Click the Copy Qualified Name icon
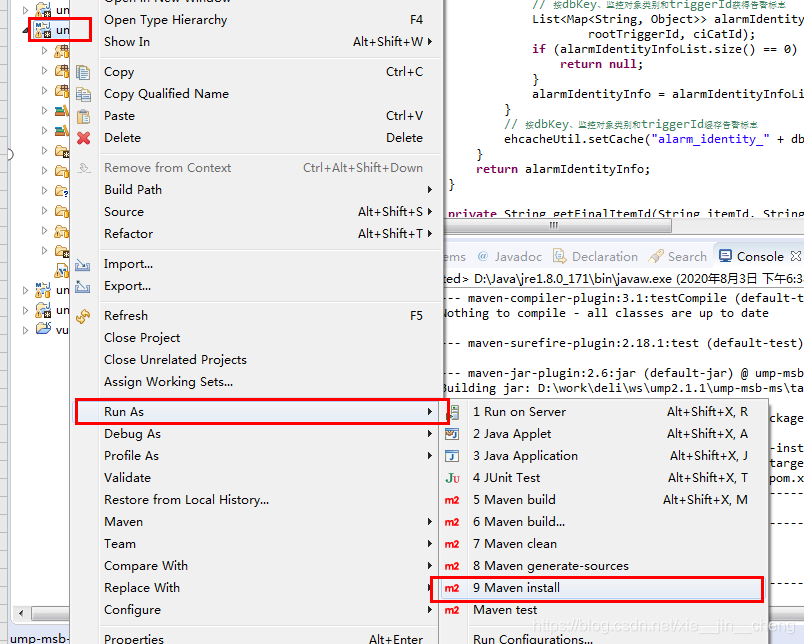Image resolution: width=804 pixels, height=644 pixels. 83,94
